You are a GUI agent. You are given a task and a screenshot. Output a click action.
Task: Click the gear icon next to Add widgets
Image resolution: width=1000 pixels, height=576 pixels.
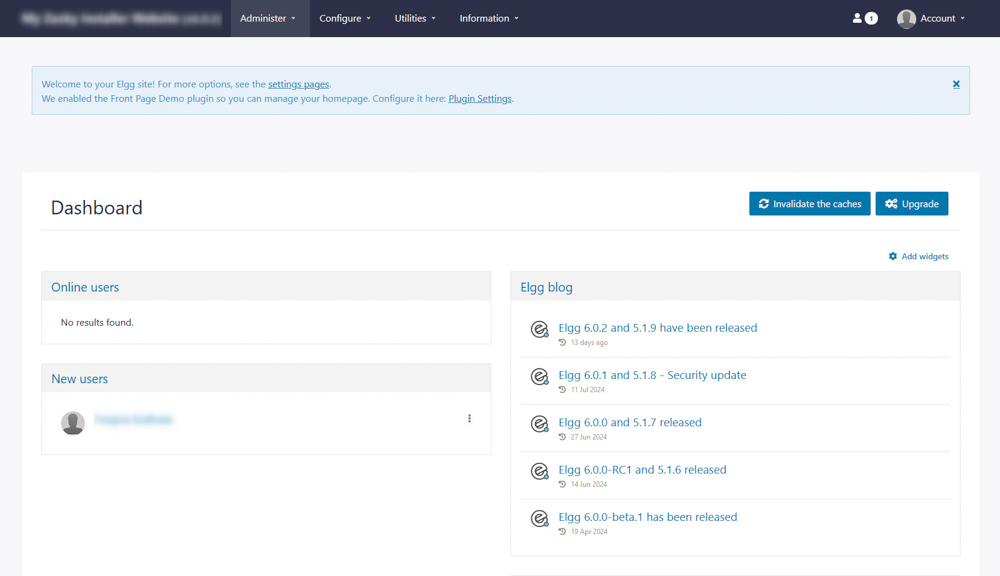tap(893, 256)
